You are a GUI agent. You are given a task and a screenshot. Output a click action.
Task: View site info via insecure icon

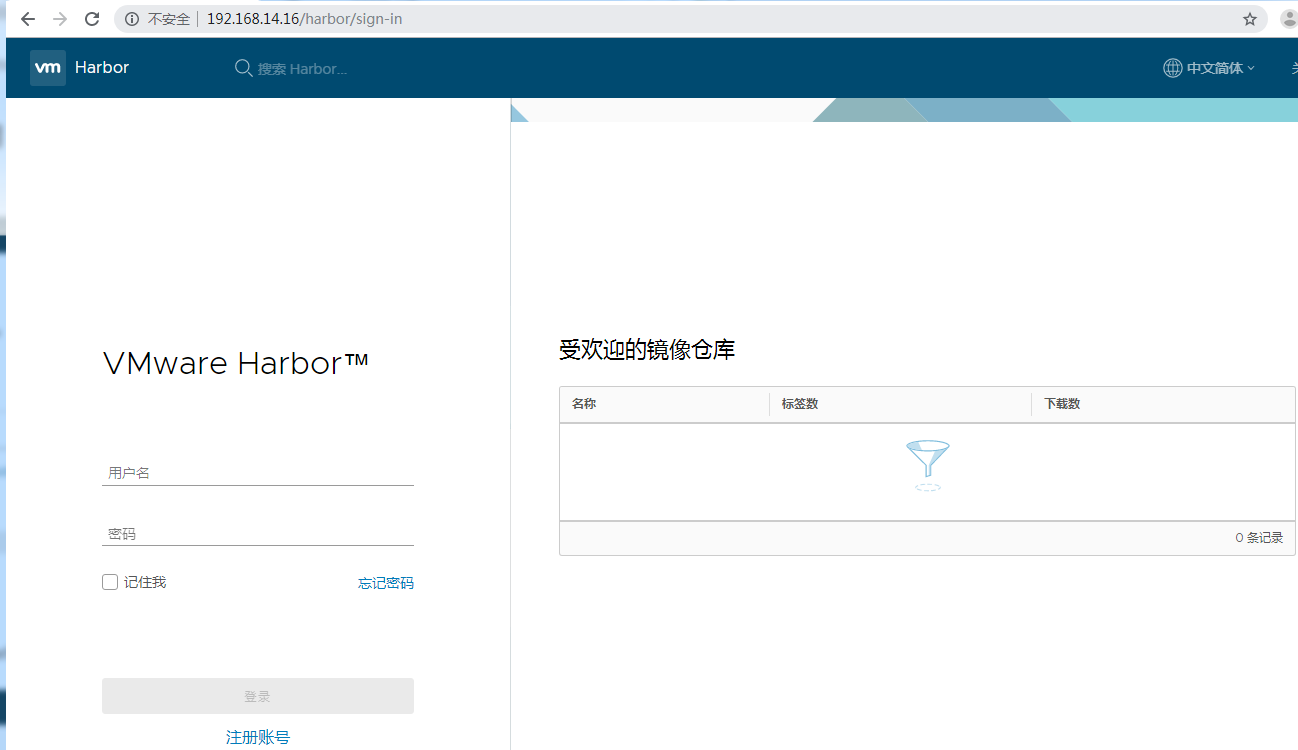(132, 19)
